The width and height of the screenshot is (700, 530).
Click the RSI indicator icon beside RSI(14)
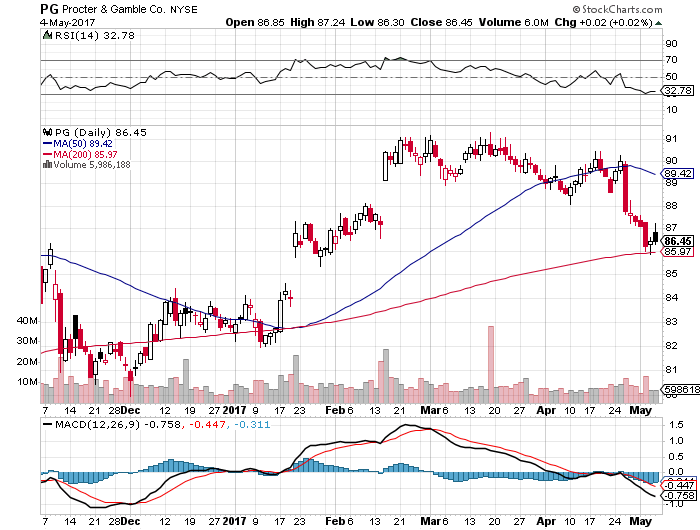(x=47, y=35)
